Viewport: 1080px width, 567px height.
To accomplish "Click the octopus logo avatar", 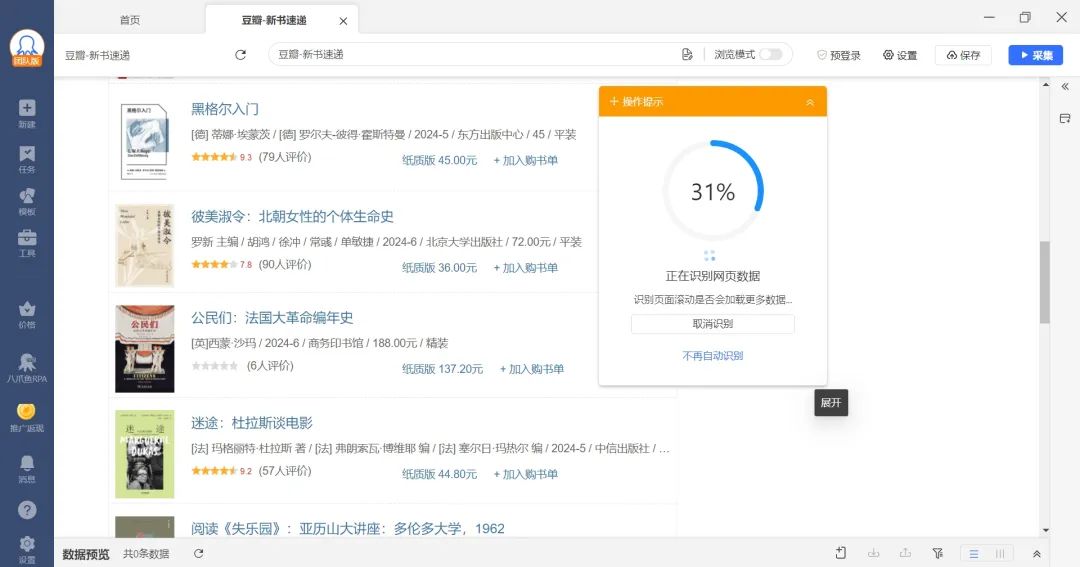I will coord(27,49).
